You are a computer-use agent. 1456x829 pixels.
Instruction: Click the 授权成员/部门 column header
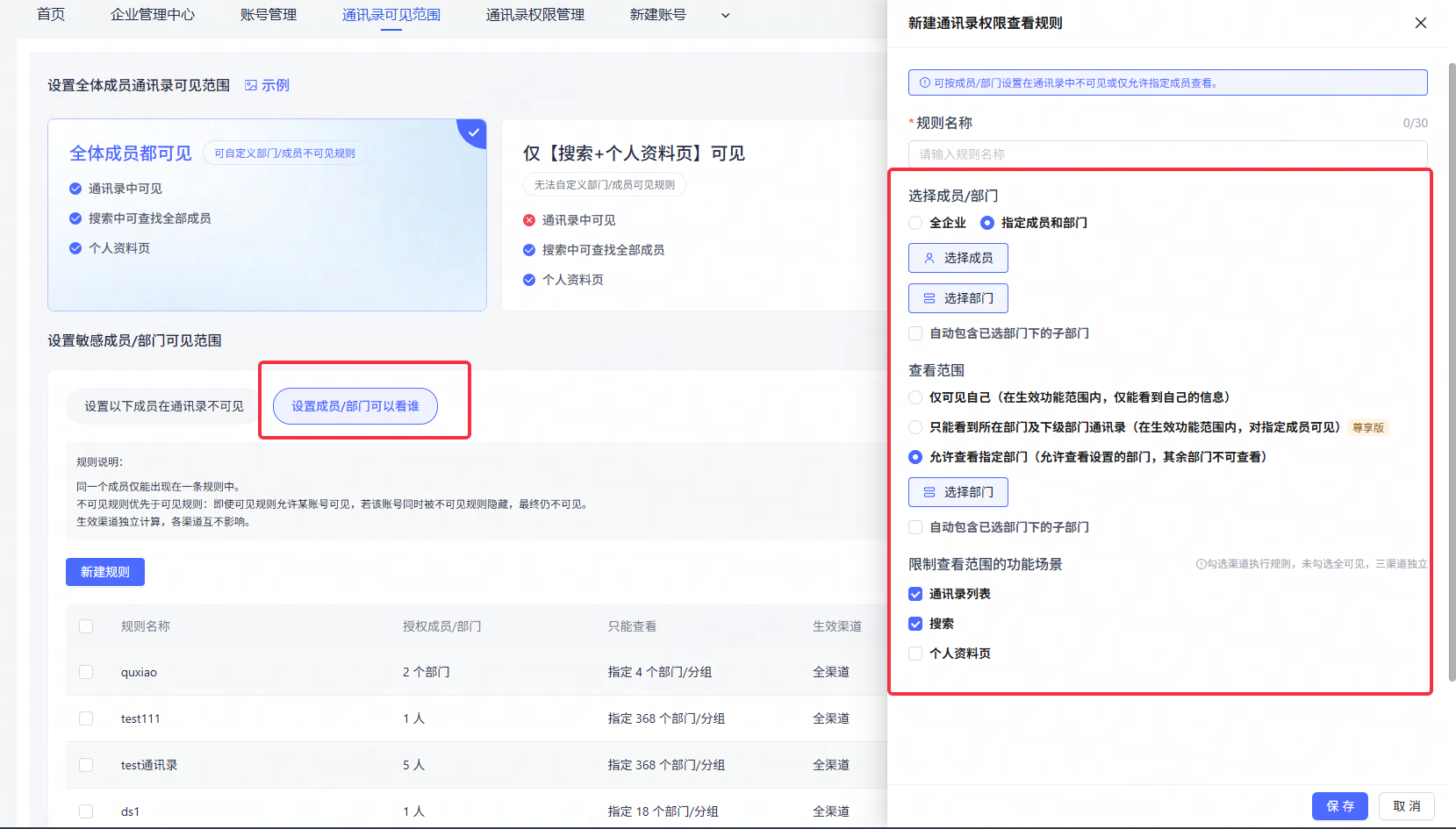click(442, 626)
